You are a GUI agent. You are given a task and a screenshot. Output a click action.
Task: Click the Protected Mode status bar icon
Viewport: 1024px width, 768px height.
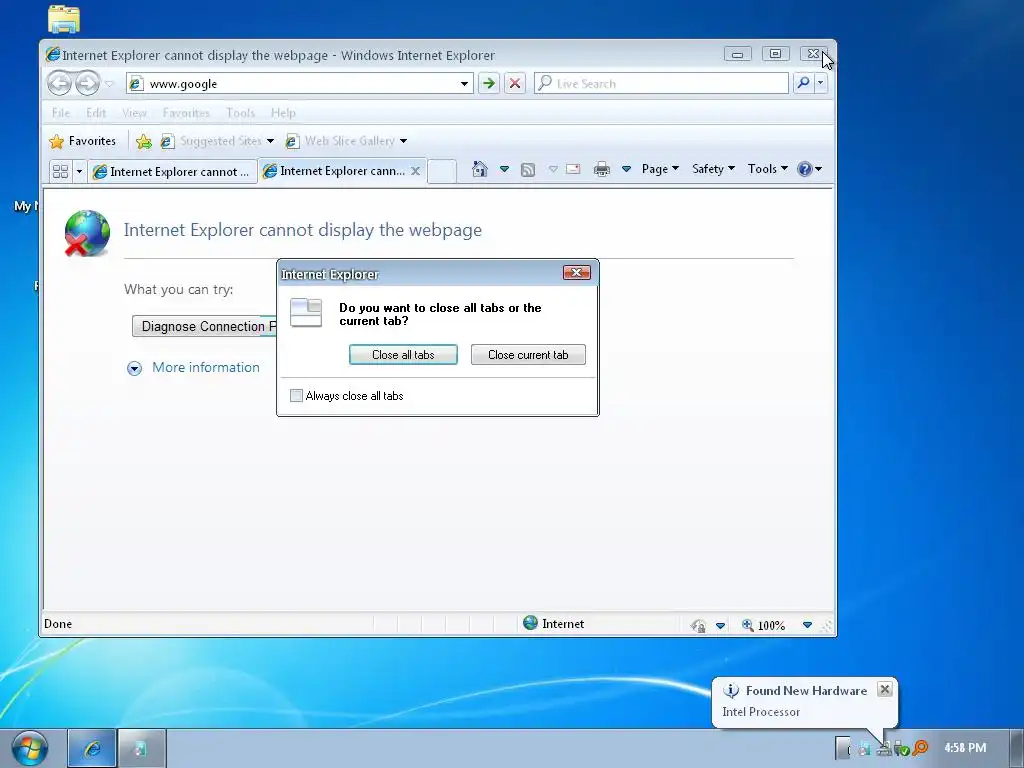click(x=698, y=626)
